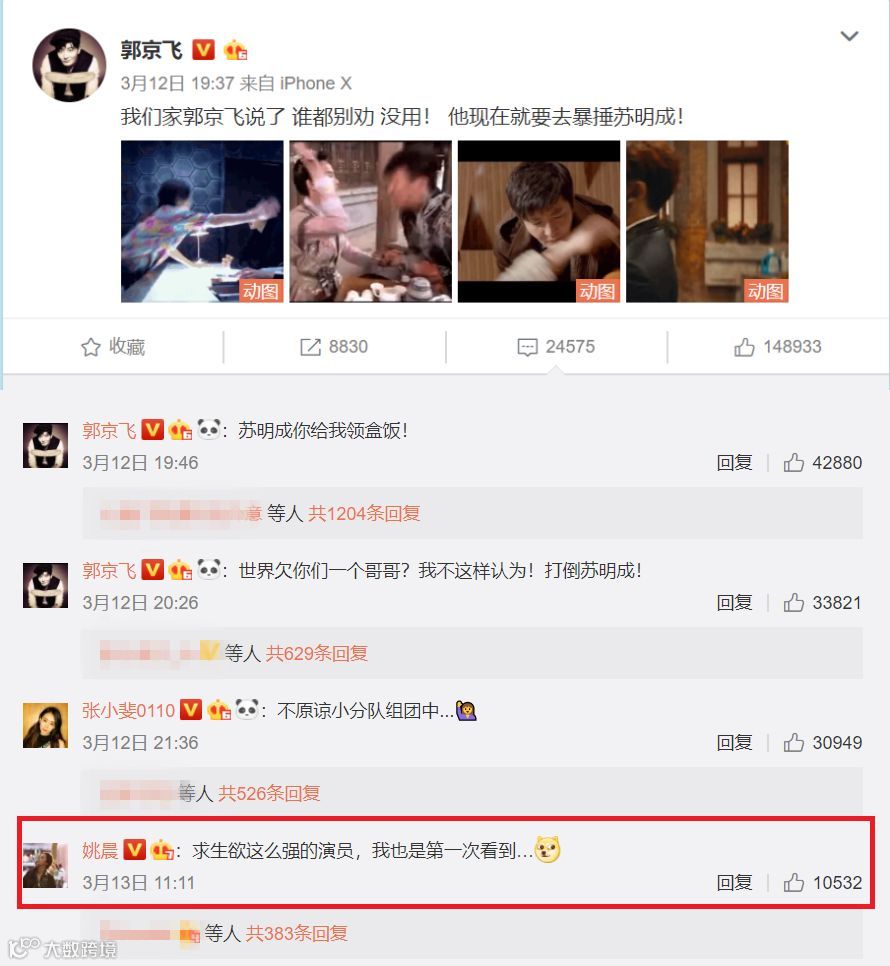Like the post with 148933 thumbs-up
Viewport: 890px width, 966px height.
pos(744,347)
